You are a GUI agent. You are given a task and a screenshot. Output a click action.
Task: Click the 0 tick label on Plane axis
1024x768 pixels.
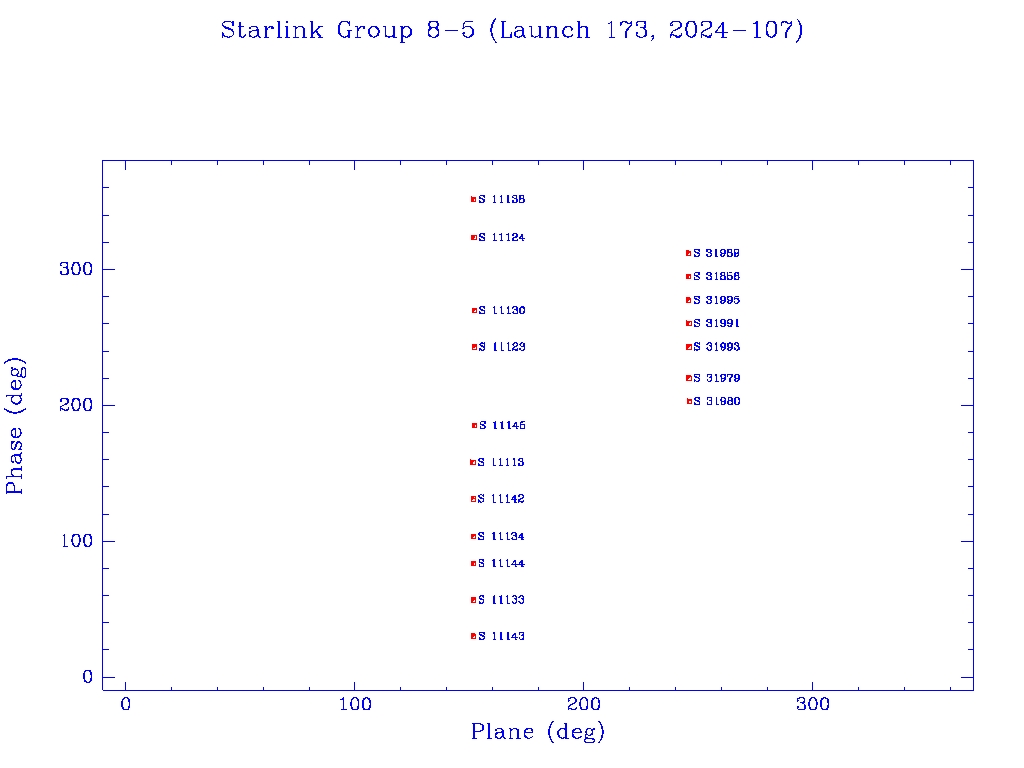(125, 705)
